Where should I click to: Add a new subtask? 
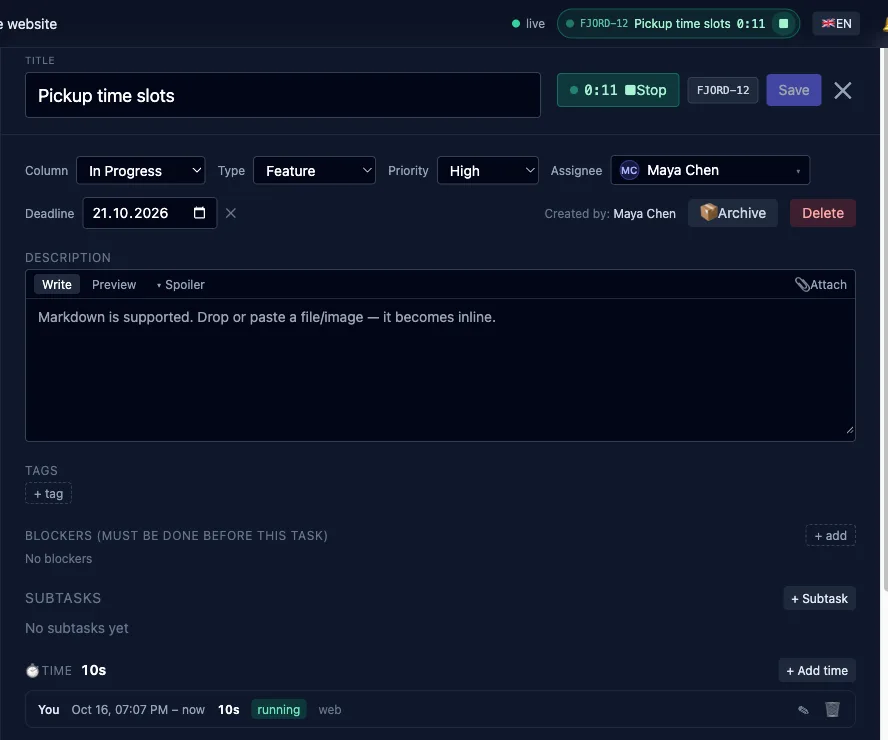819,598
